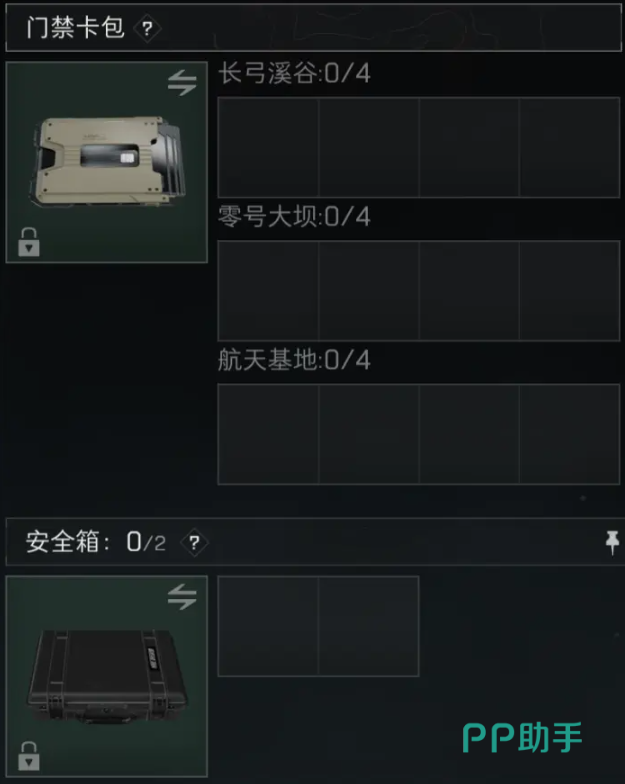Click the first slot under 零号大坝
The width and height of the screenshot is (625, 784).
pyautogui.click(x=268, y=290)
